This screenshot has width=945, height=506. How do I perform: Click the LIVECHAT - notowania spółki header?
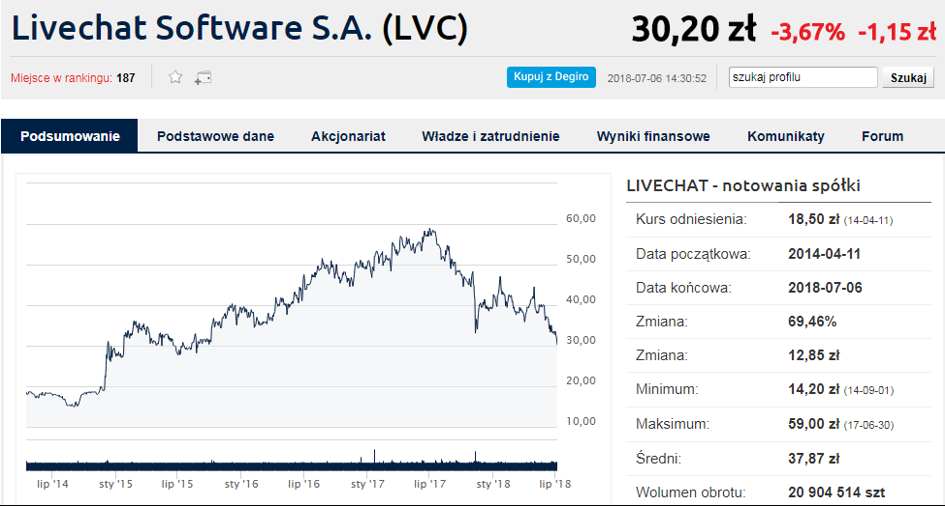pos(743,186)
